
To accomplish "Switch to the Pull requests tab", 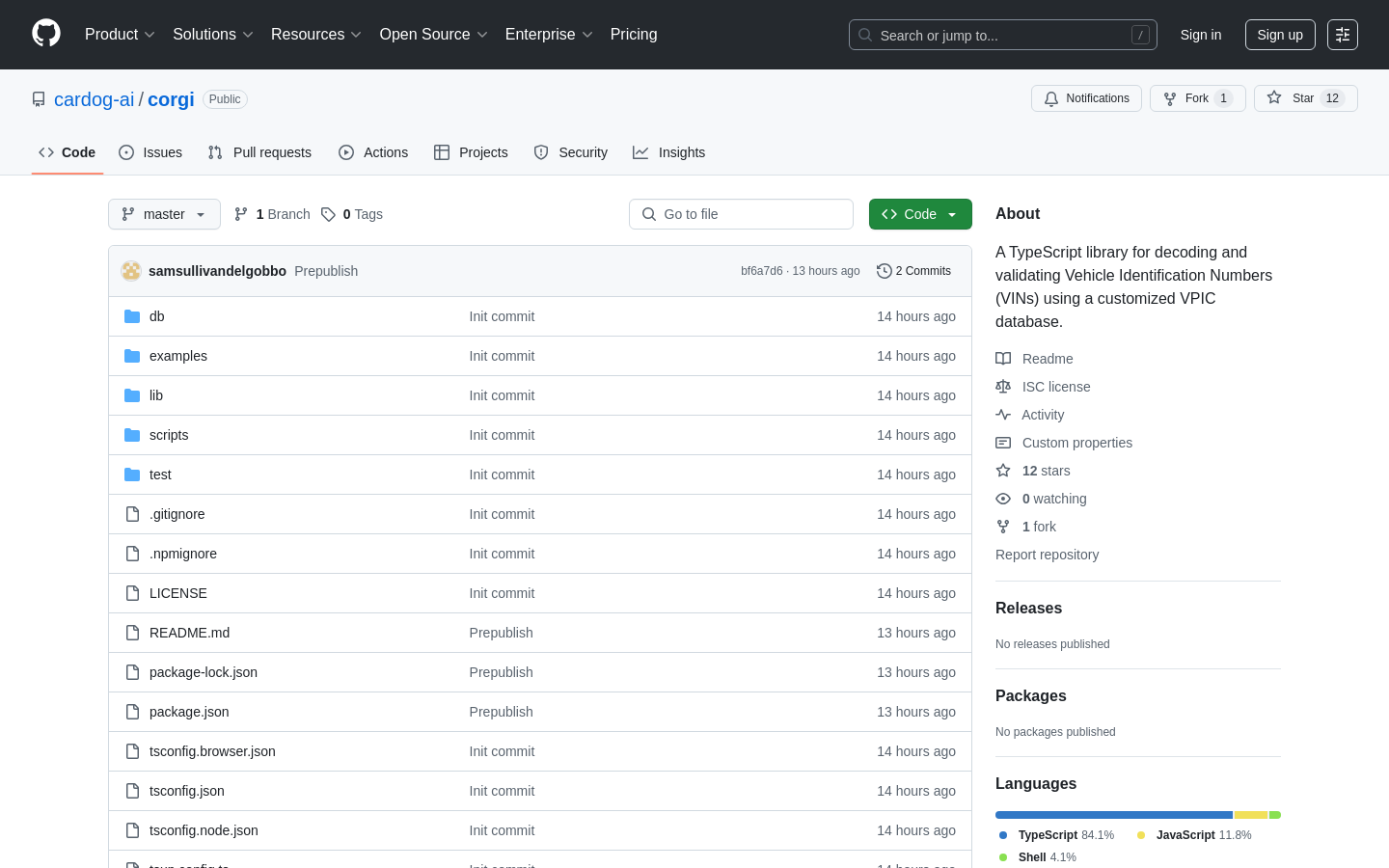I will pos(259,152).
